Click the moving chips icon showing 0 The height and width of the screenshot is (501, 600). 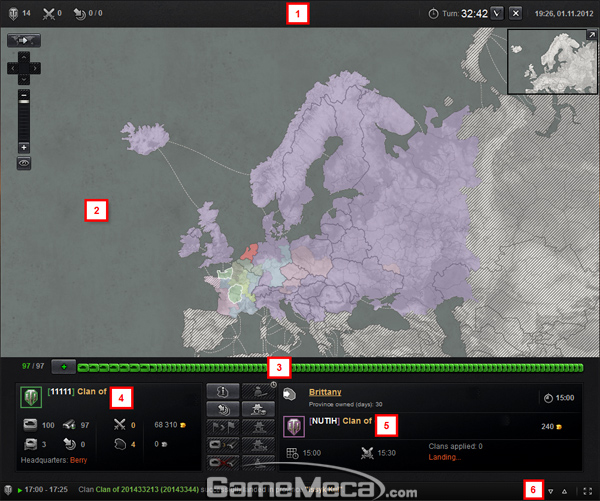coord(69,444)
